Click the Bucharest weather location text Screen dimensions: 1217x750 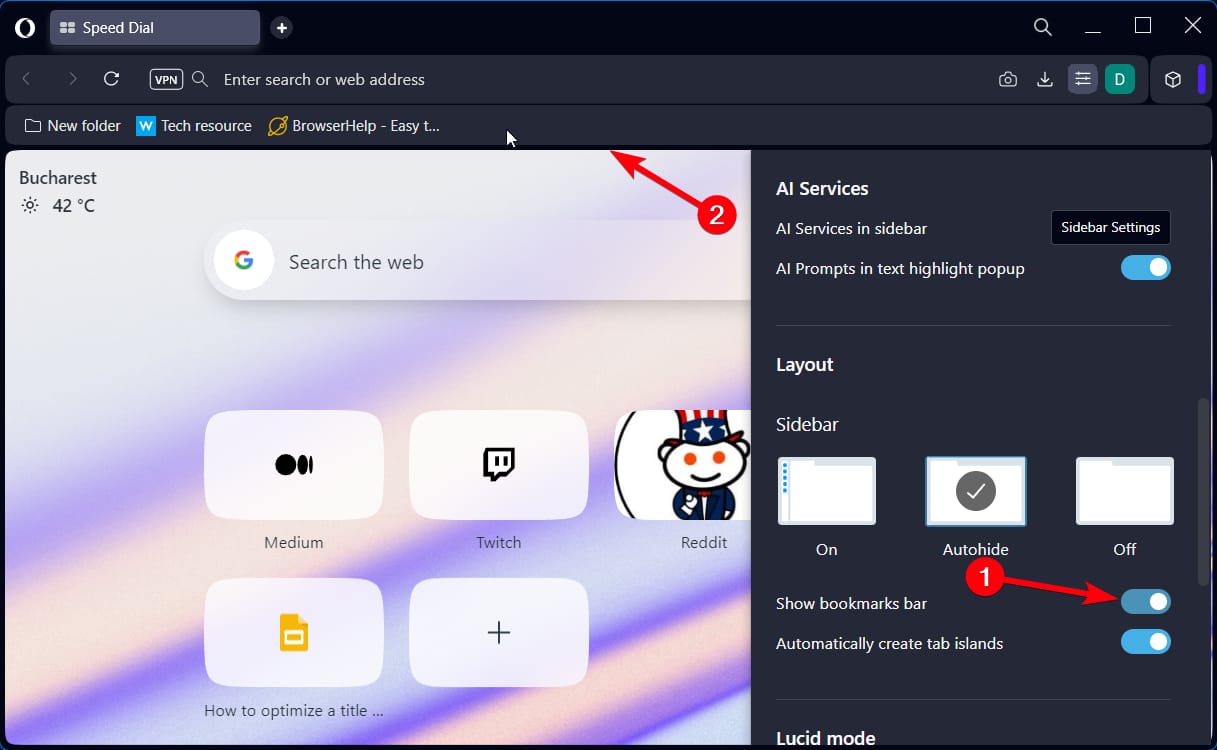58,178
